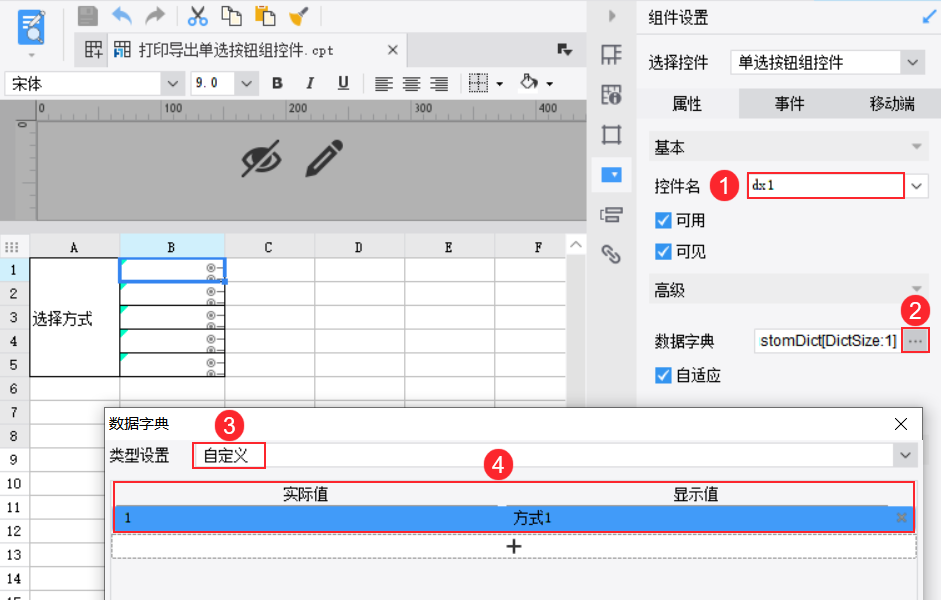Click the 数据字典 value field

pos(827,341)
